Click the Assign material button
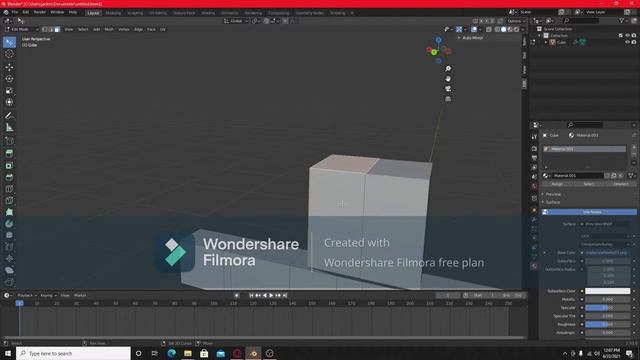 [x=557, y=184]
